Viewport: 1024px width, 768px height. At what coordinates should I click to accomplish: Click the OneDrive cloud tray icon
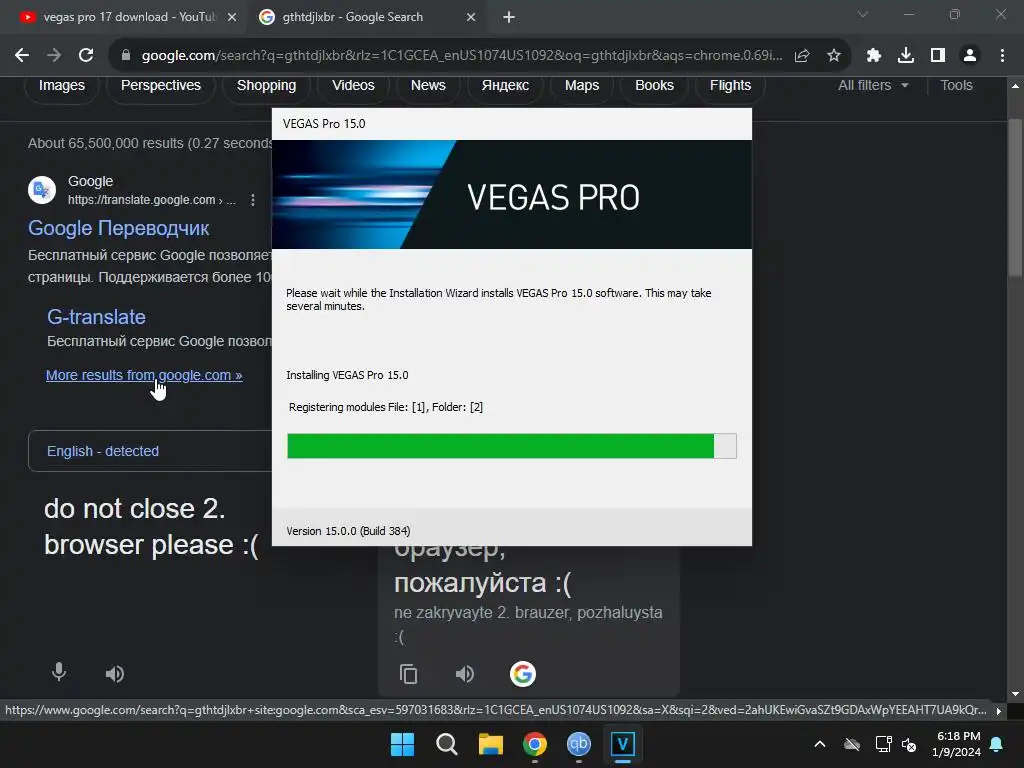click(x=852, y=744)
